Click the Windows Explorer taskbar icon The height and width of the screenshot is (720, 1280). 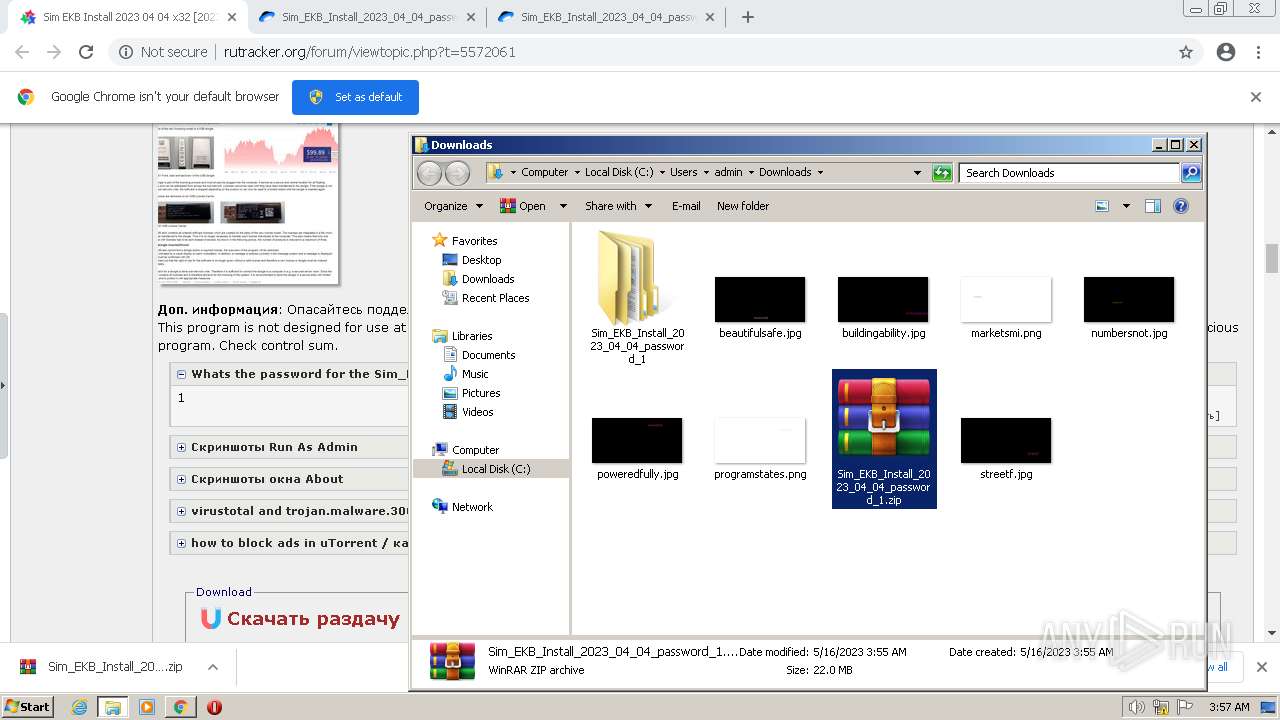click(113, 707)
